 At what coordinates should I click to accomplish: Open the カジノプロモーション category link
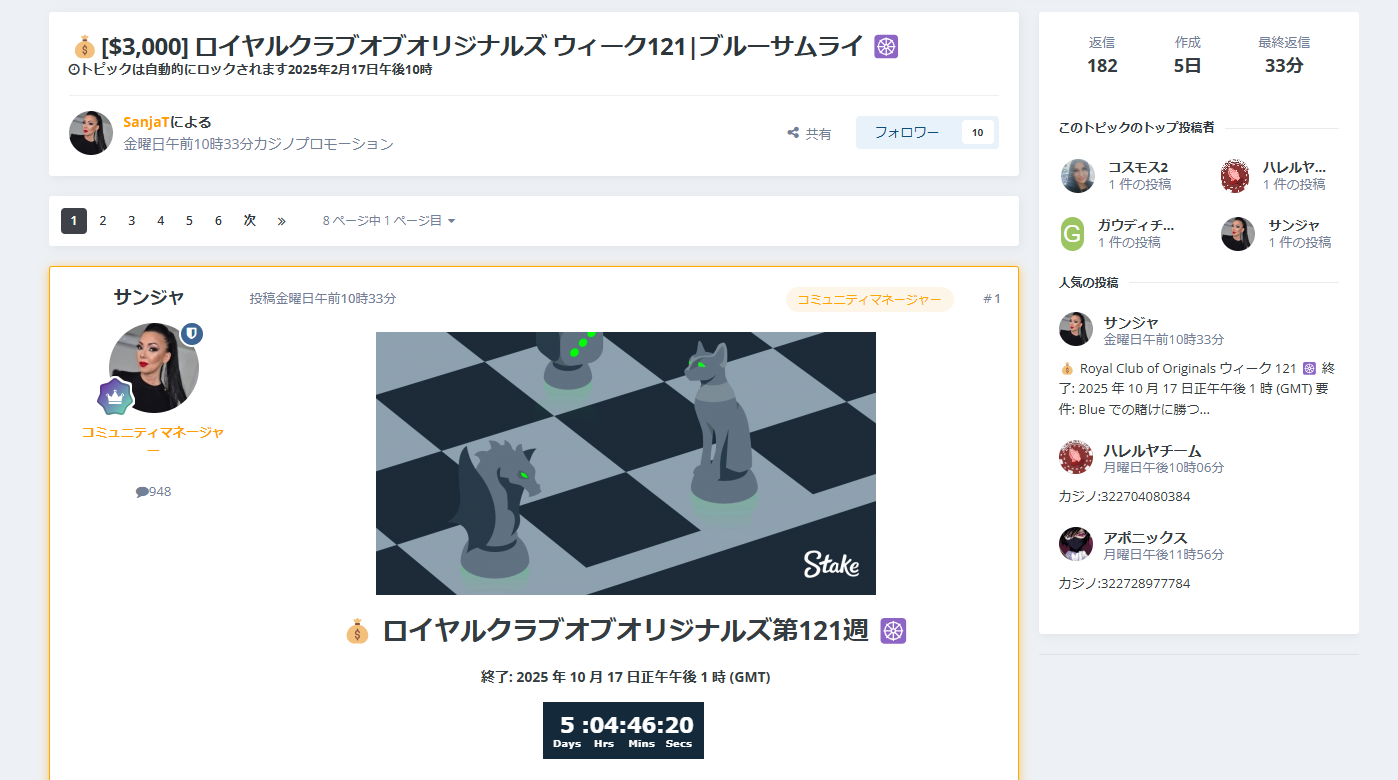[324, 144]
